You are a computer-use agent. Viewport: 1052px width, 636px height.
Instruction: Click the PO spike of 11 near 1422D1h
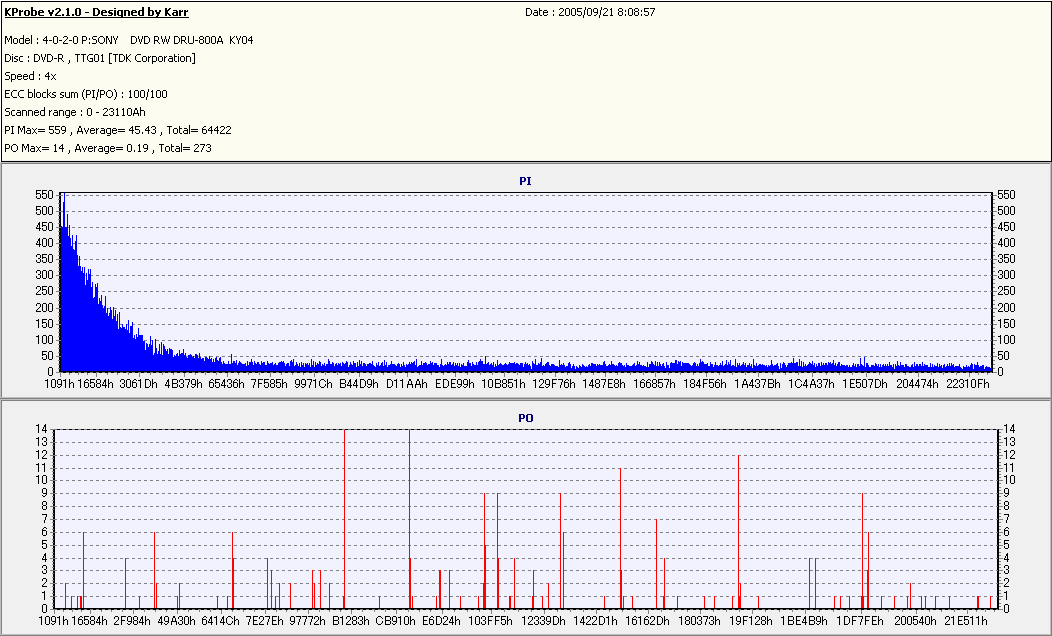point(621,538)
